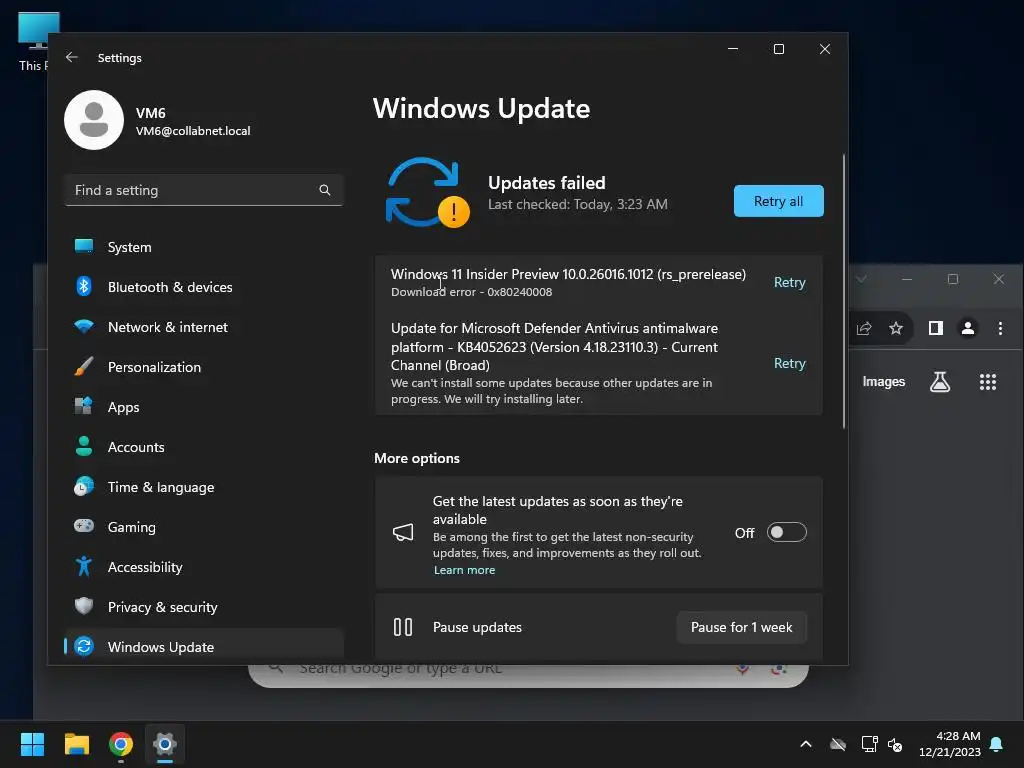Screen dimensions: 1024x768
Task: Click the Settings gear in the taskbar
Action: [x=165, y=744]
